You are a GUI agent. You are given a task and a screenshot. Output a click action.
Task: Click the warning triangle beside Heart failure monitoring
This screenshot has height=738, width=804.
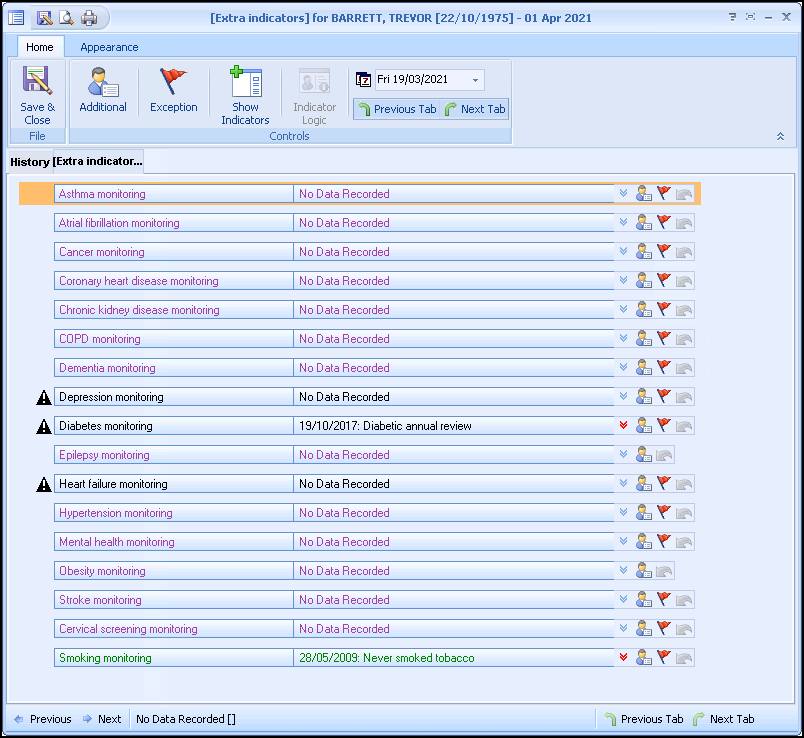click(43, 485)
